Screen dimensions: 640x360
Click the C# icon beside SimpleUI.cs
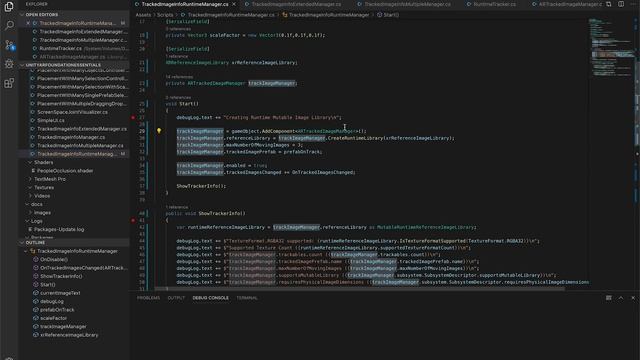(33, 120)
